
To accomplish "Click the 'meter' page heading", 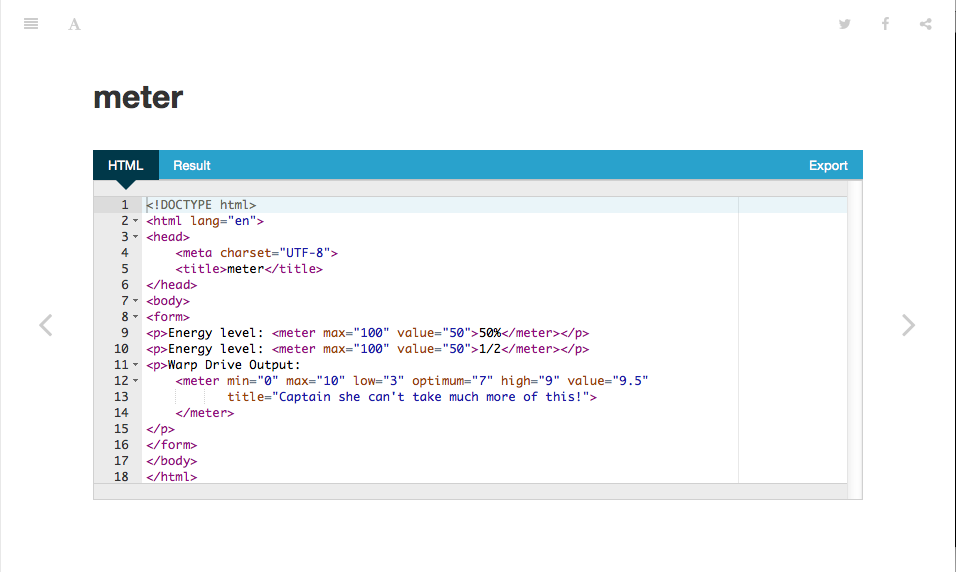I will click(x=138, y=98).
